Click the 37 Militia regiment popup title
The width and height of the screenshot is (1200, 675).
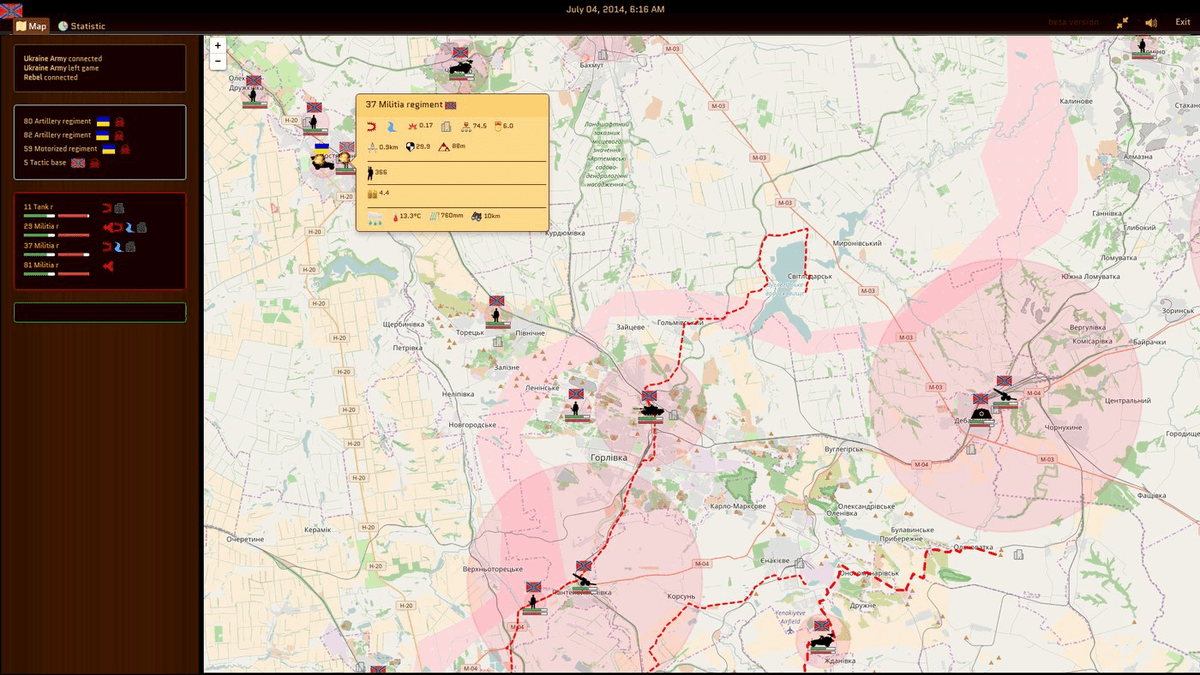pos(405,104)
